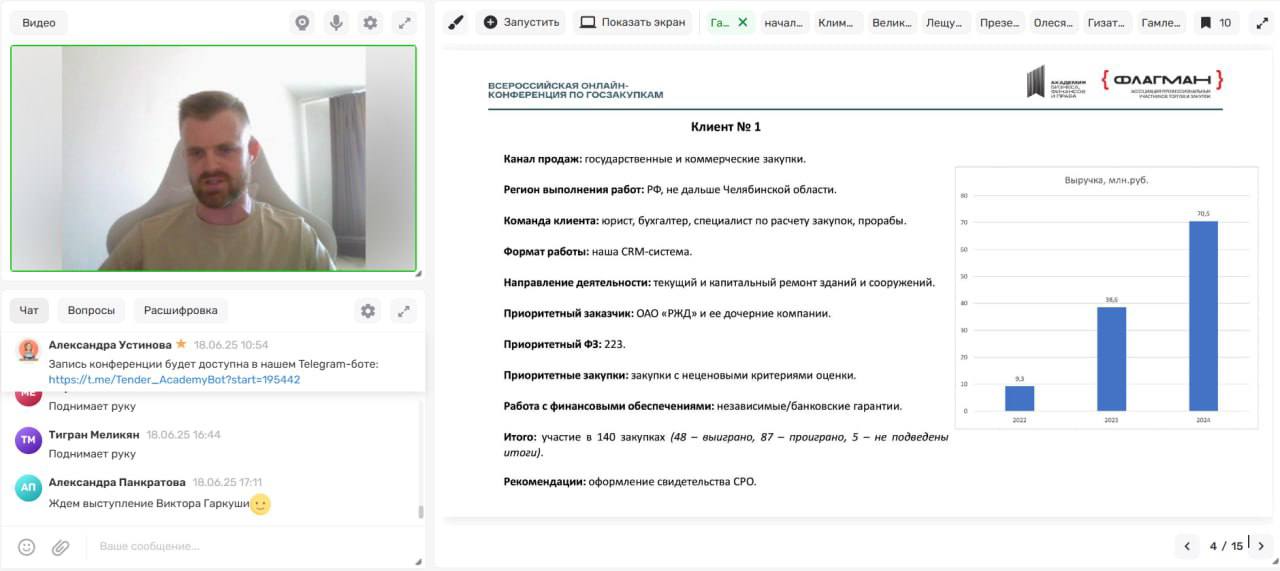This screenshot has width=1280, height=571.
Task: Switch to the Гамле... tab
Action: click(1161, 22)
